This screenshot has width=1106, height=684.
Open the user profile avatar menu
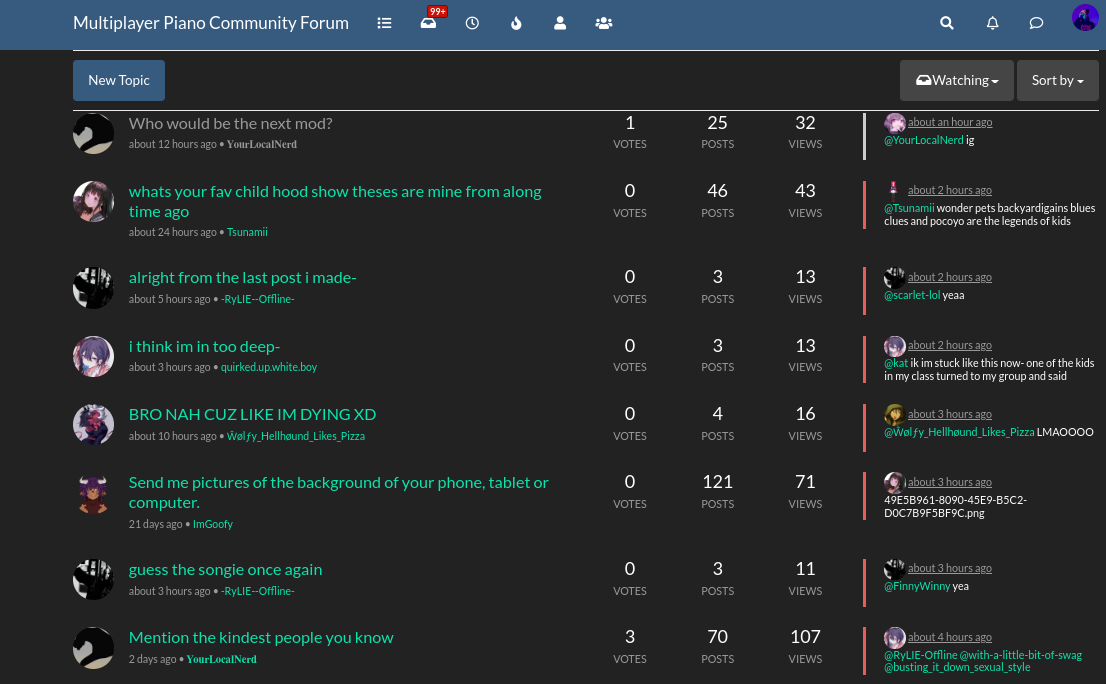[x=1084, y=18]
